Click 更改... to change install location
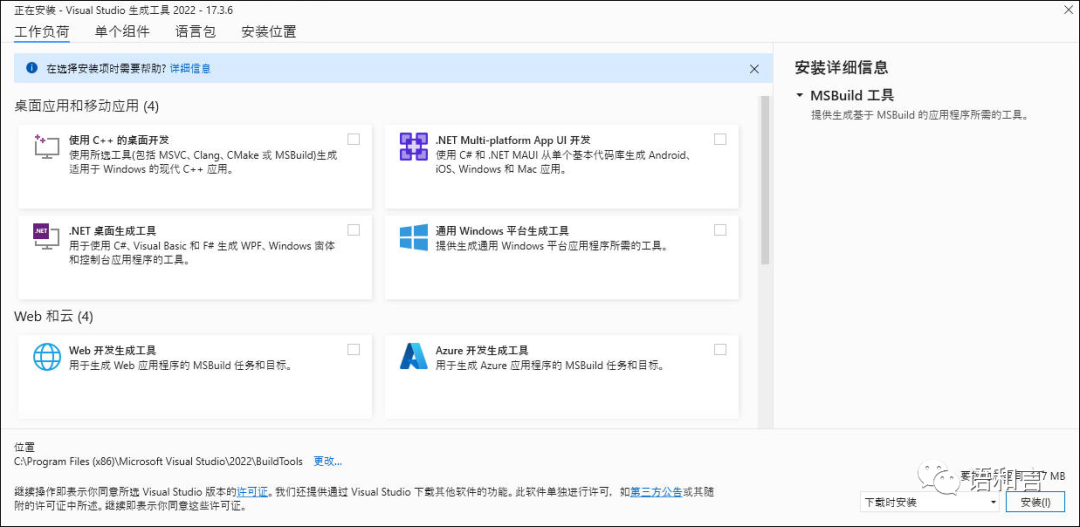 point(328,462)
